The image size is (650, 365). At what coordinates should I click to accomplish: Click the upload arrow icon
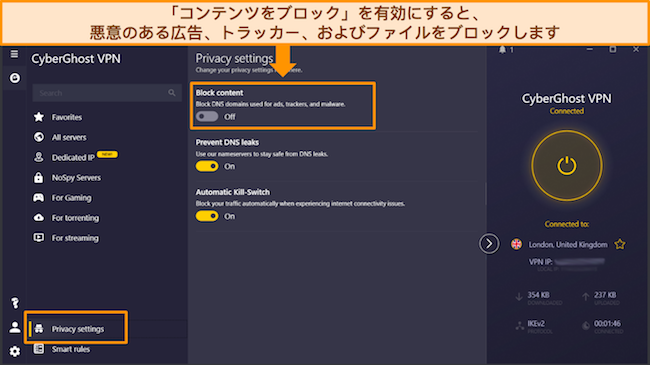[585, 297]
